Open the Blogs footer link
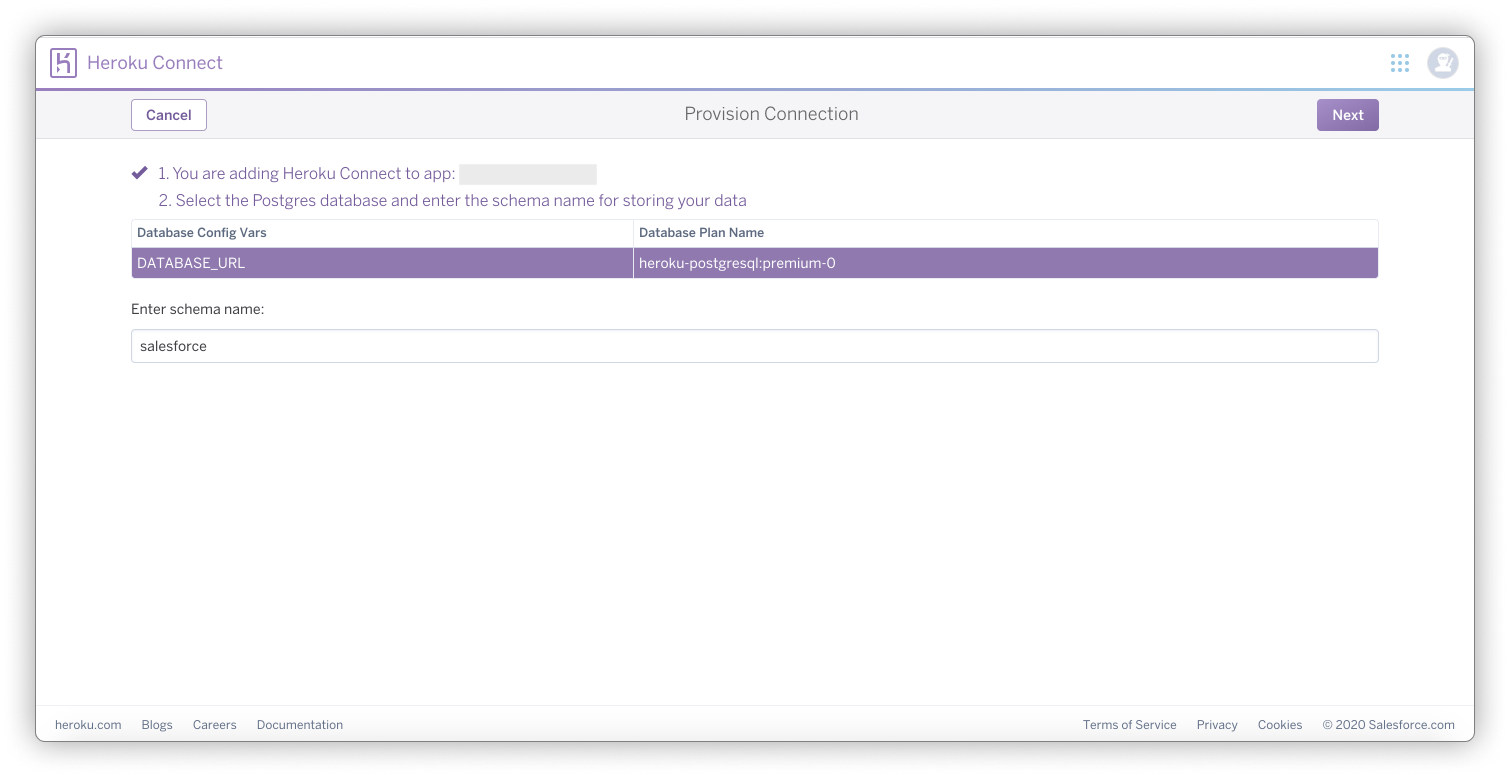This screenshot has height=777, width=1510. (157, 725)
